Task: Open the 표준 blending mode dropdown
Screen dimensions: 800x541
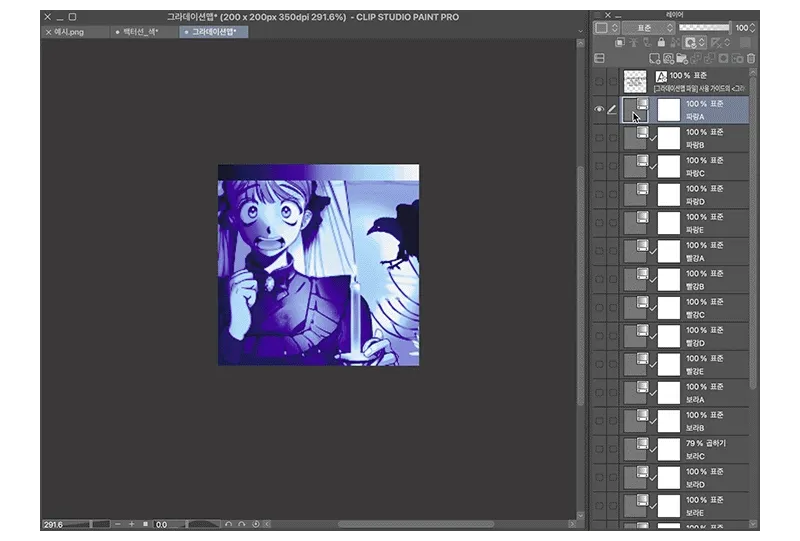Action: (x=649, y=28)
